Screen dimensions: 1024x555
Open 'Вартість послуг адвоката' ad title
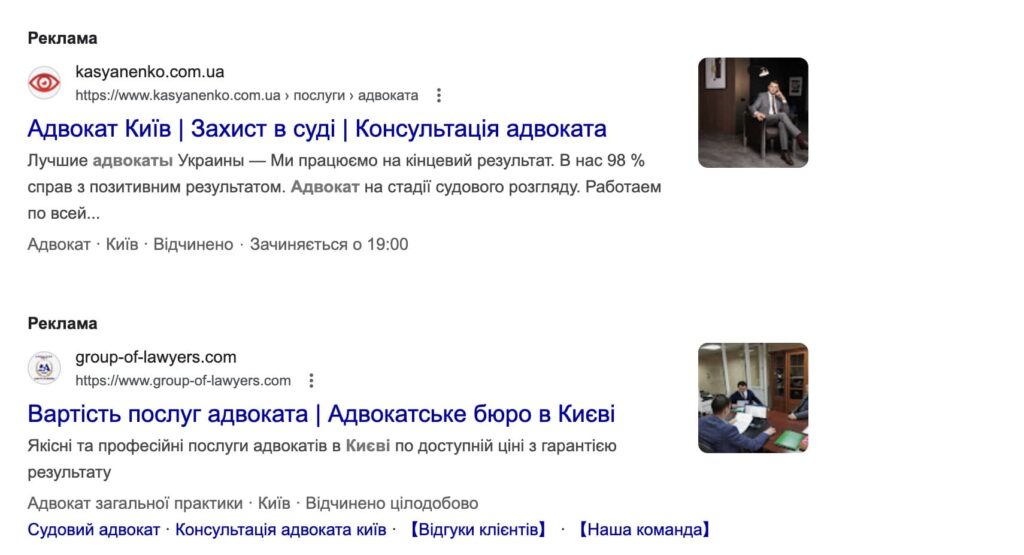point(321,414)
